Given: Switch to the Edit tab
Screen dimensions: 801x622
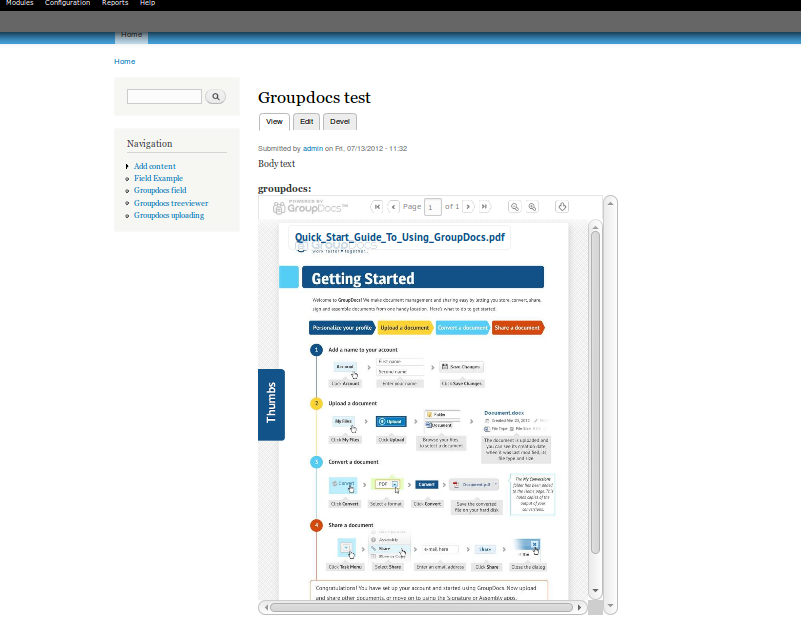Looking at the screenshot, I should click(x=307, y=122).
